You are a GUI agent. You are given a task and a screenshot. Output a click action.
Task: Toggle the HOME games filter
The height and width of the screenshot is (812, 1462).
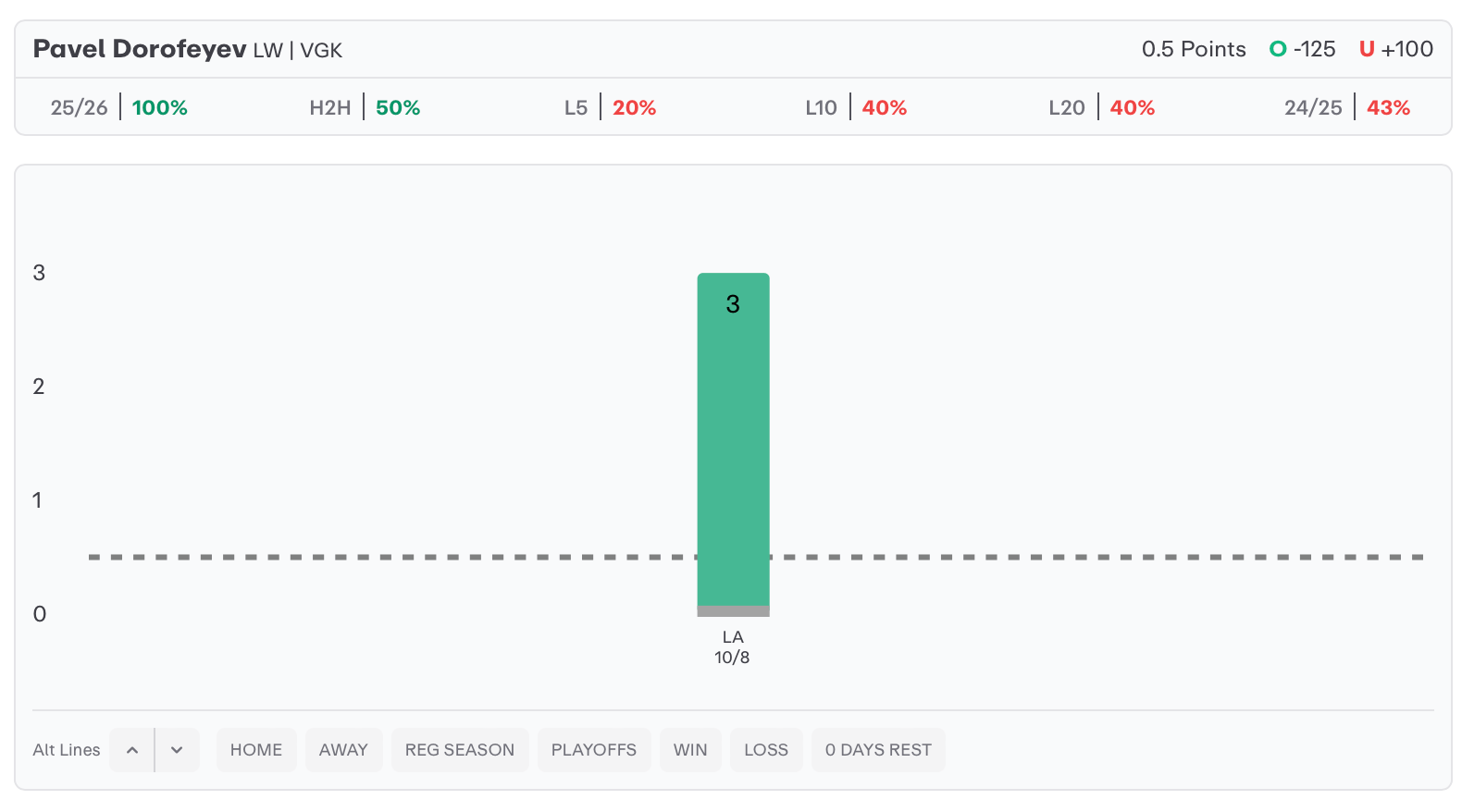pos(256,750)
